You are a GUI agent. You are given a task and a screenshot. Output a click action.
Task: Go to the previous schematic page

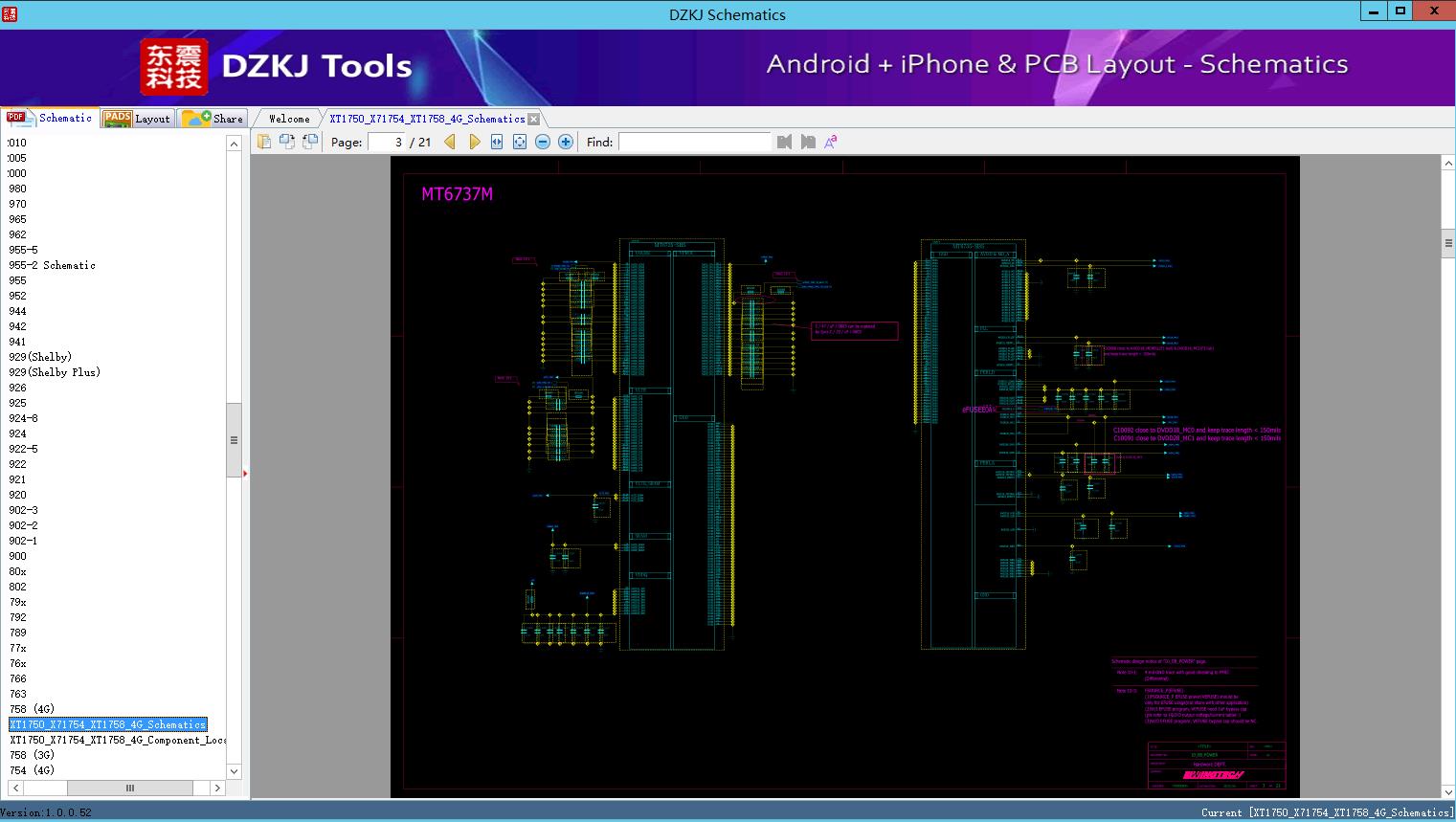point(450,142)
